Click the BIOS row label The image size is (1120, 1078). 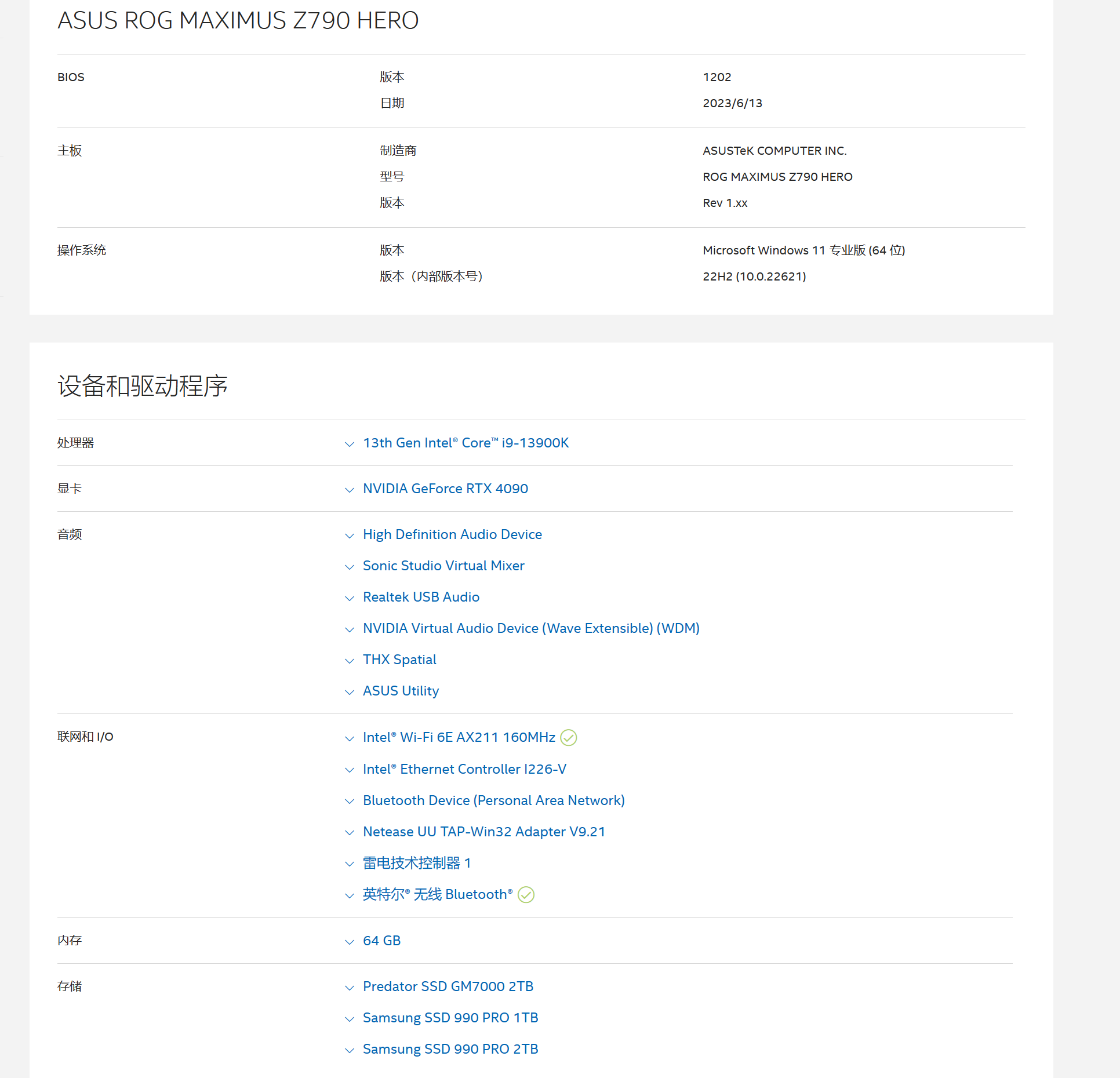click(x=71, y=77)
